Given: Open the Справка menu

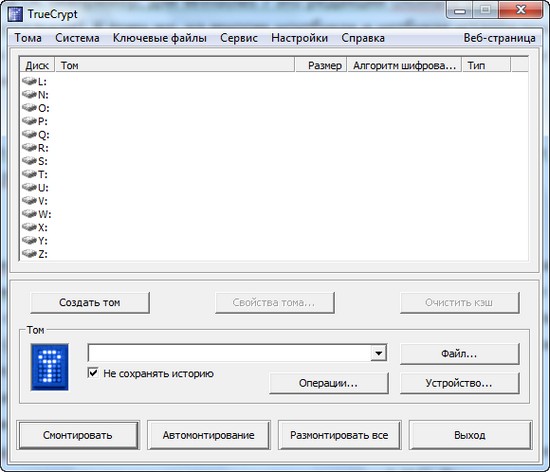Looking at the screenshot, I should (363, 38).
